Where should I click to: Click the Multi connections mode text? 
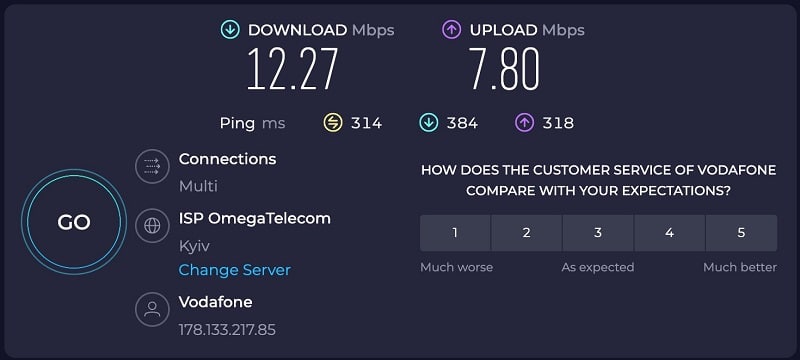pyautogui.click(x=198, y=186)
